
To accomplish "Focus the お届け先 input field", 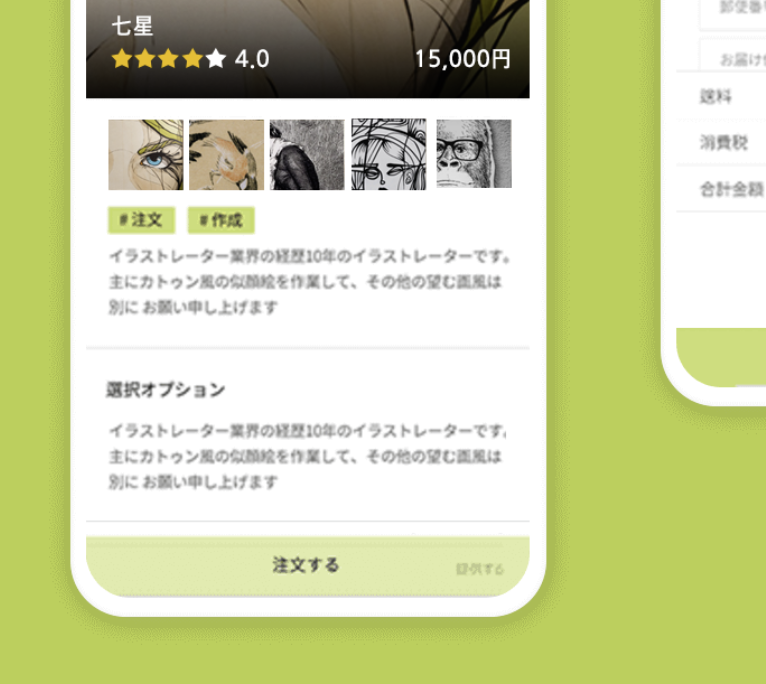I will point(733,55).
